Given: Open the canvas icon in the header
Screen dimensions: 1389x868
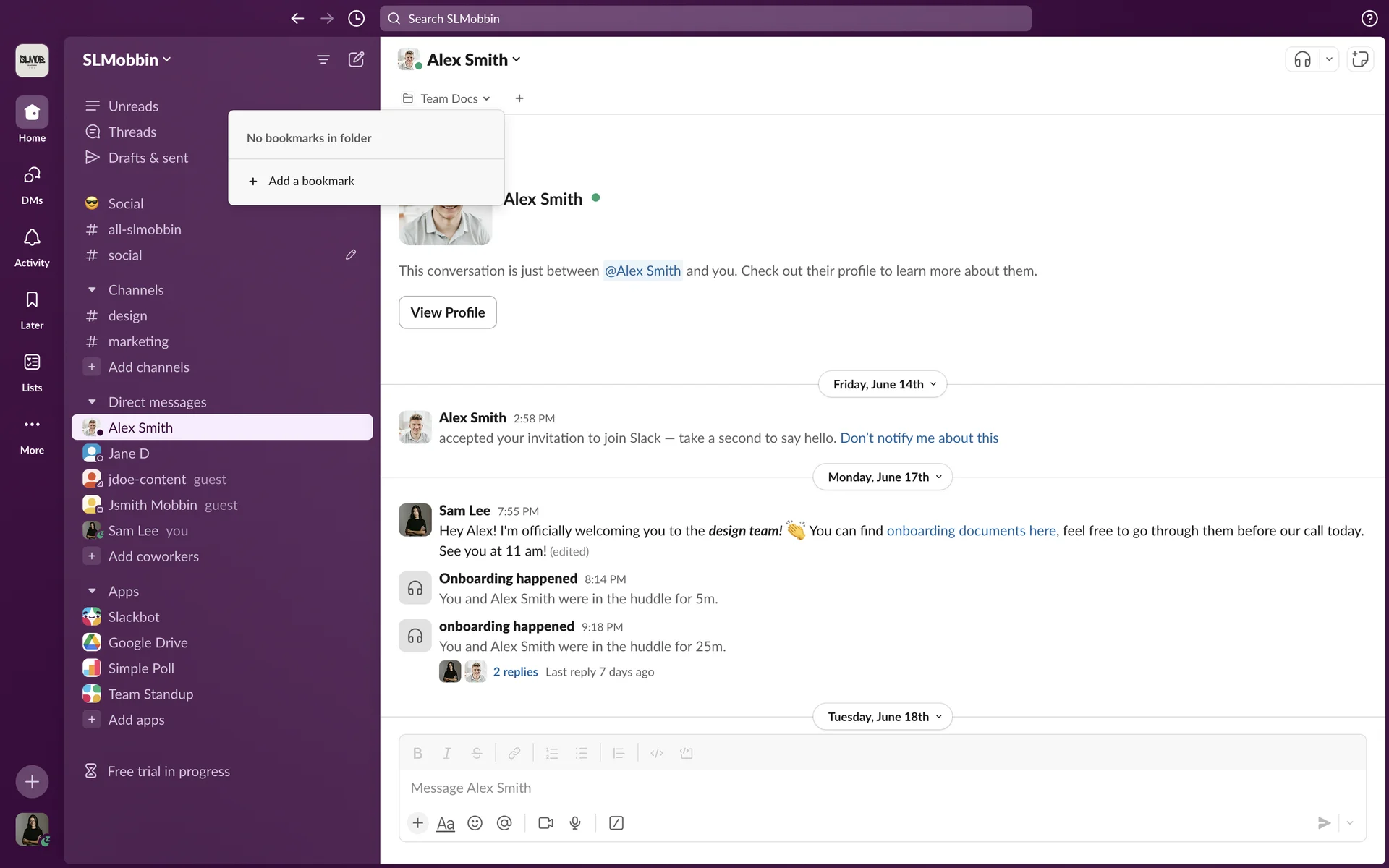Looking at the screenshot, I should coord(1360,60).
